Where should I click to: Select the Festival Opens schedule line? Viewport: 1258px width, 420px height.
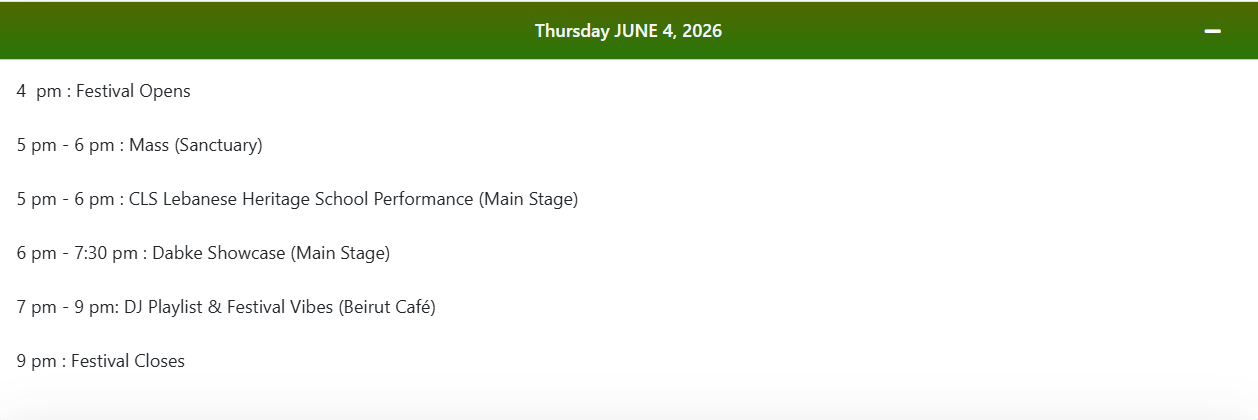pos(103,91)
